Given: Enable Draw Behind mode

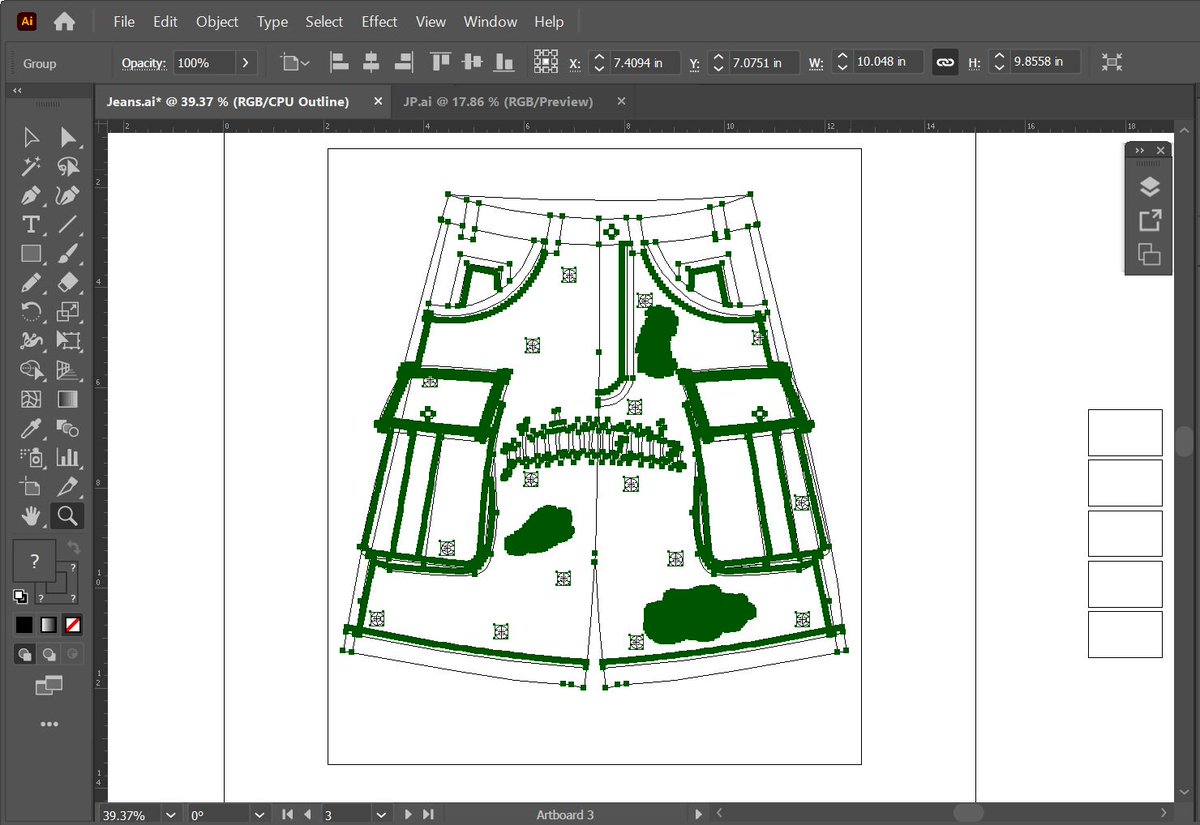Looking at the screenshot, I should pyautogui.click(x=49, y=654).
